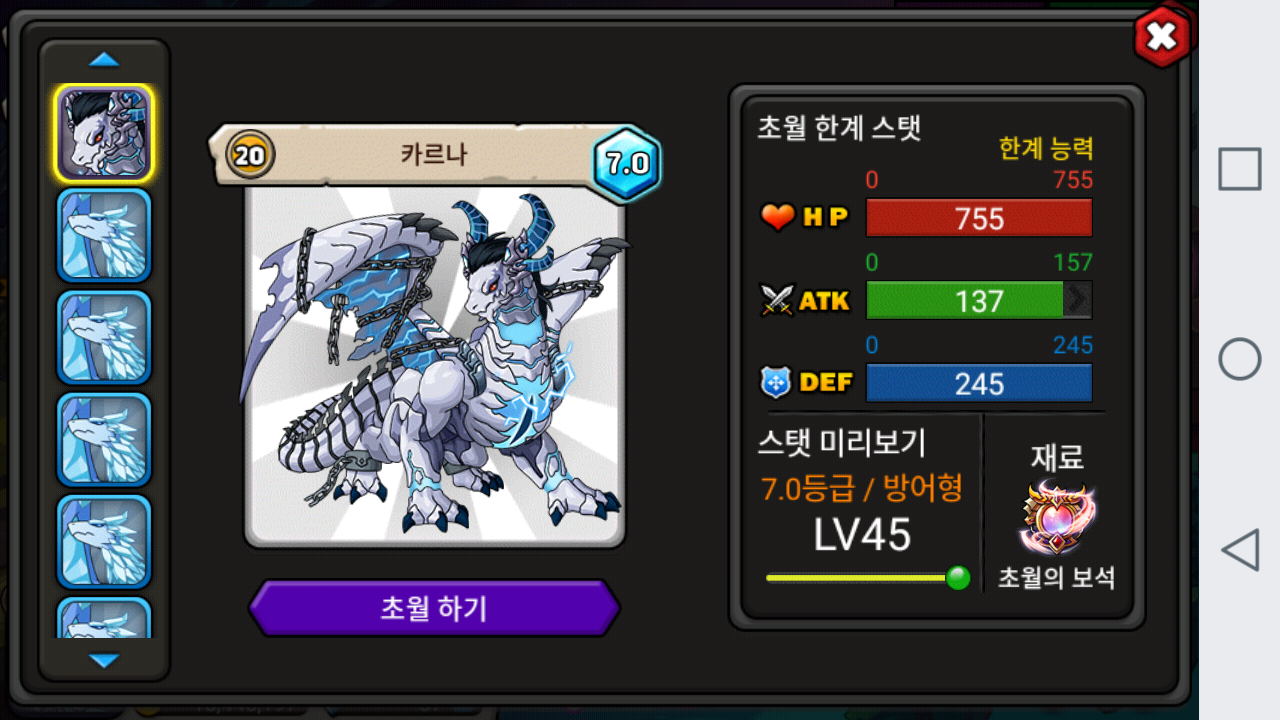Tap the 초월 하기 purple button
1280x720 pixels.
click(x=434, y=608)
